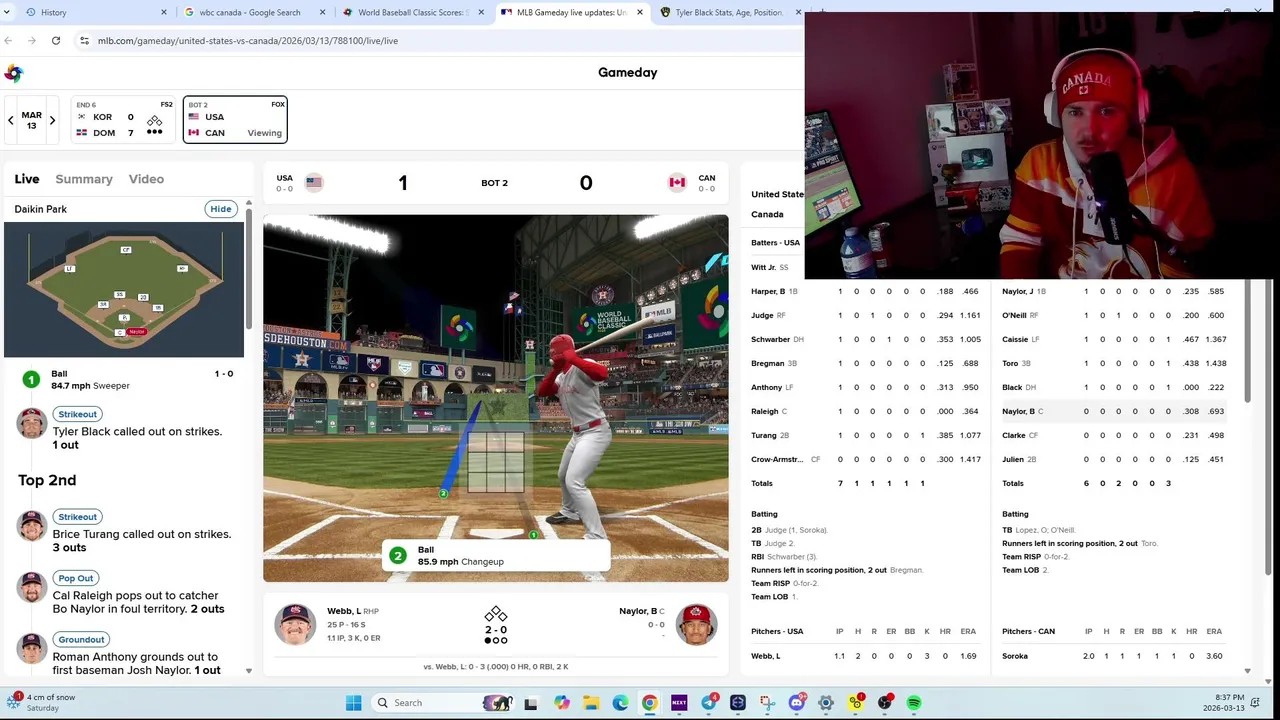Screen dimensions: 1280x720
Task: Click batter Naylor's headshot photo
Action: [696, 624]
